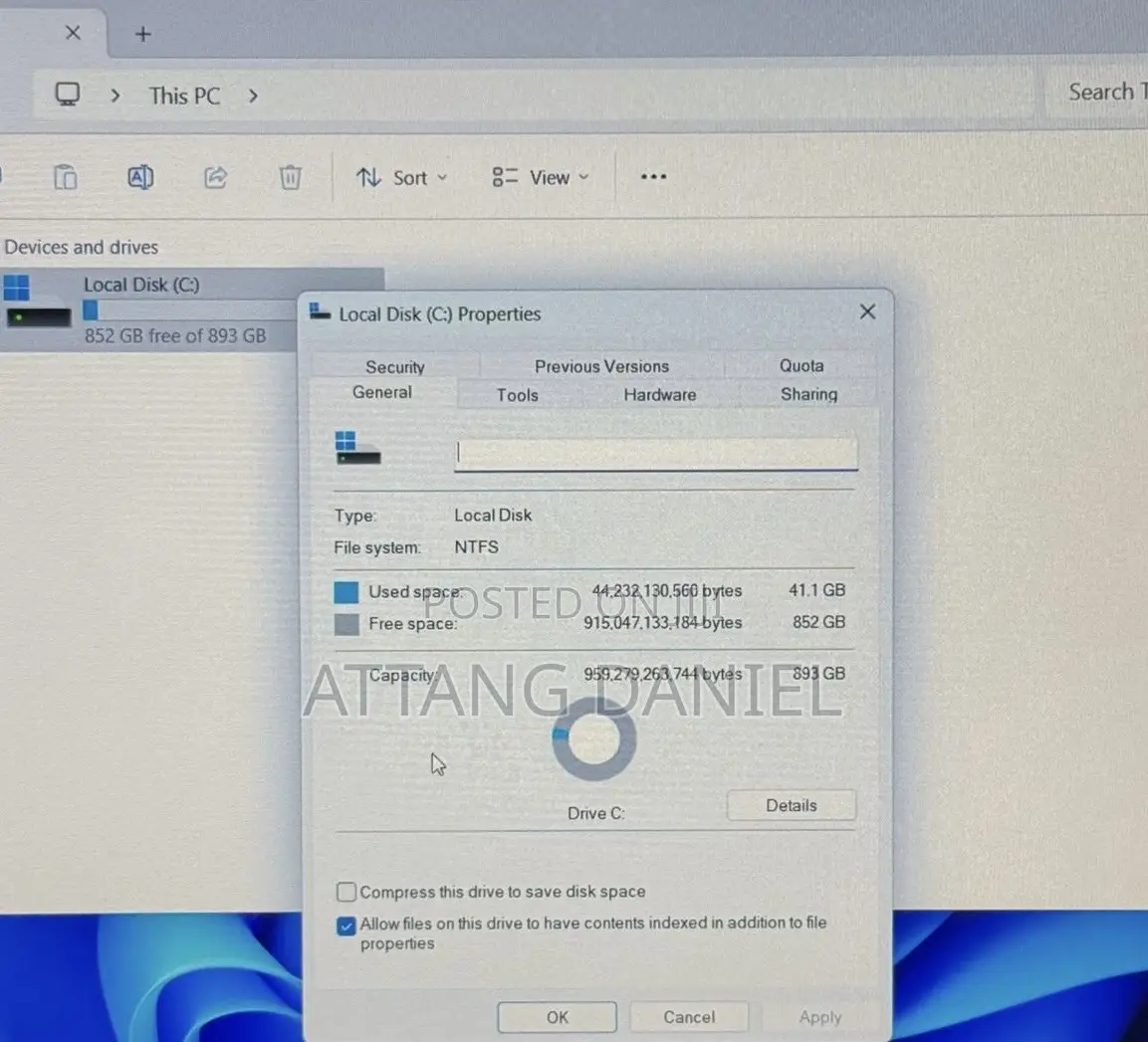The width and height of the screenshot is (1148, 1042).
Task: Switch to the Security tab
Action: click(x=395, y=366)
